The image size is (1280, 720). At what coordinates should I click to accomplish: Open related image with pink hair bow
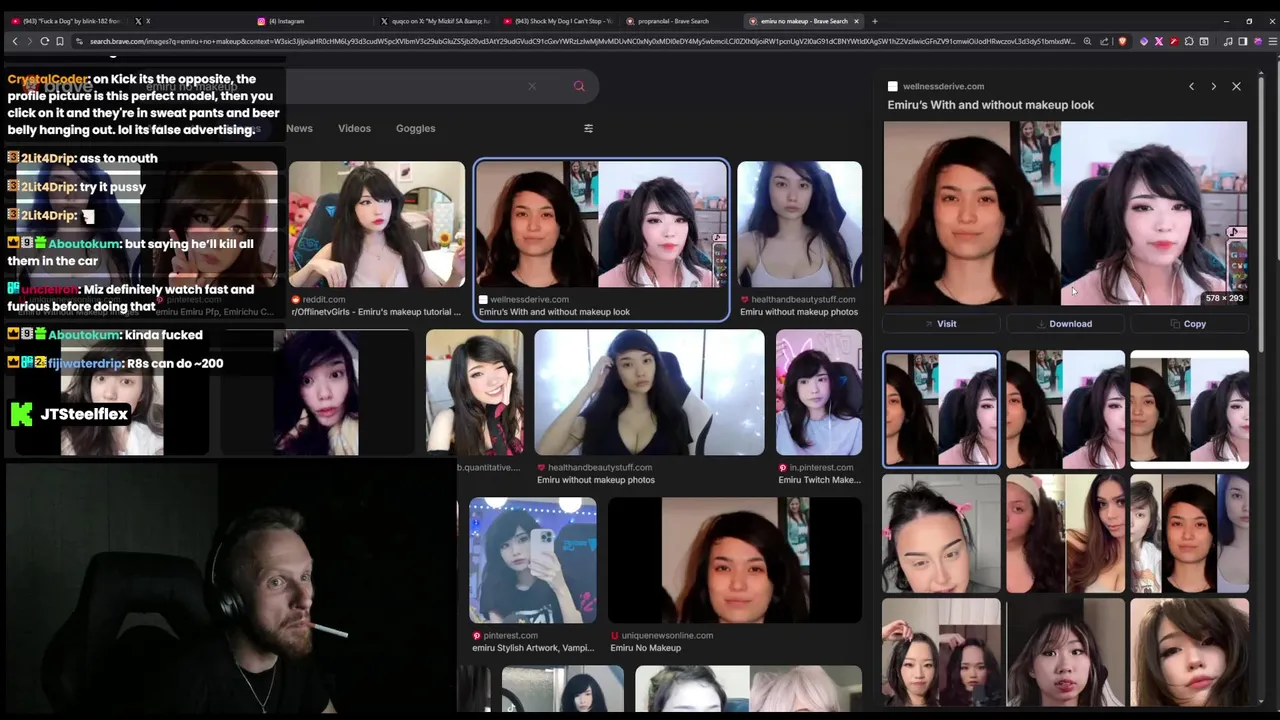941,533
